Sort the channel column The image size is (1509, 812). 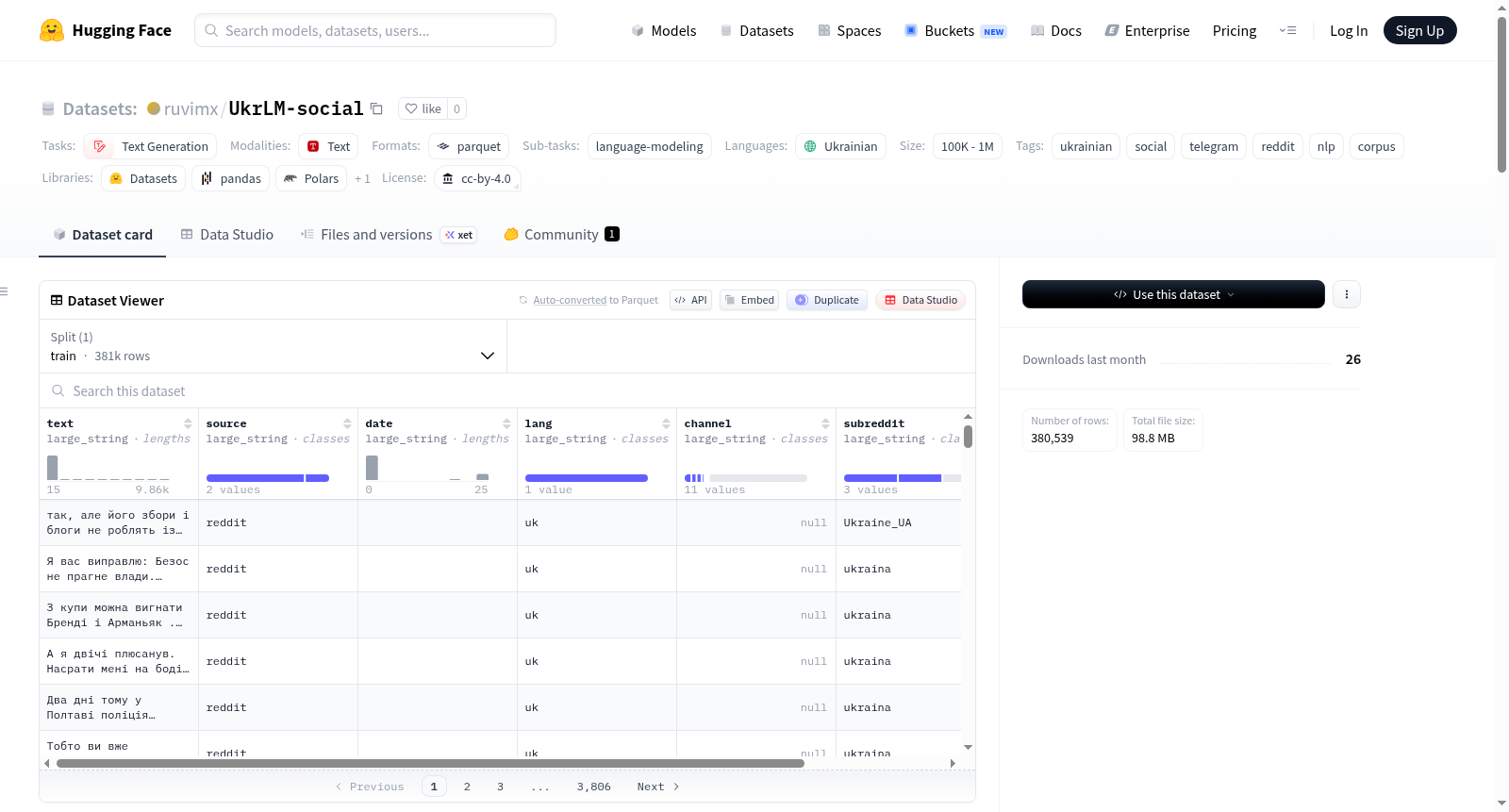coord(825,423)
